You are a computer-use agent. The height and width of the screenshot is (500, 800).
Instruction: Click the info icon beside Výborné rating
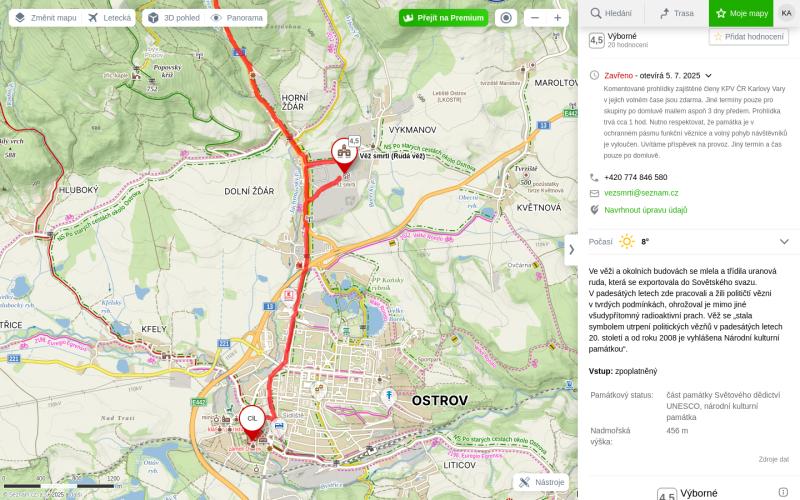pyautogui.click(x=783, y=492)
